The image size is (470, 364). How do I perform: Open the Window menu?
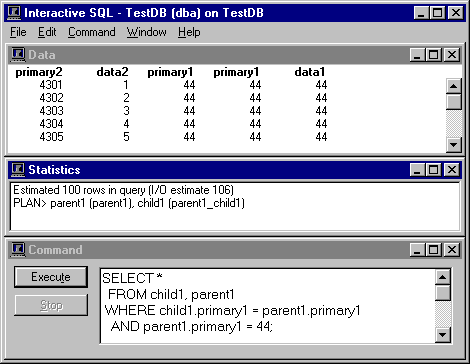146,32
